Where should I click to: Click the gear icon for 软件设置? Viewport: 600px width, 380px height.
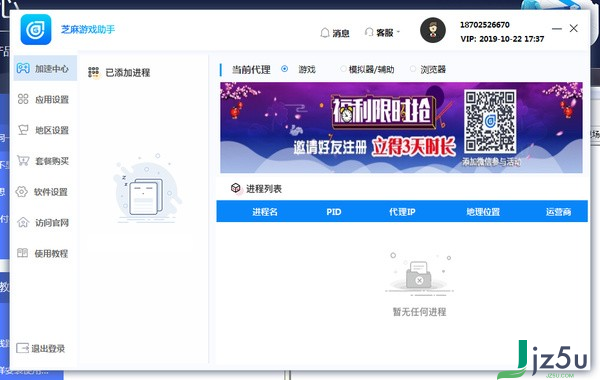[22, 191]
